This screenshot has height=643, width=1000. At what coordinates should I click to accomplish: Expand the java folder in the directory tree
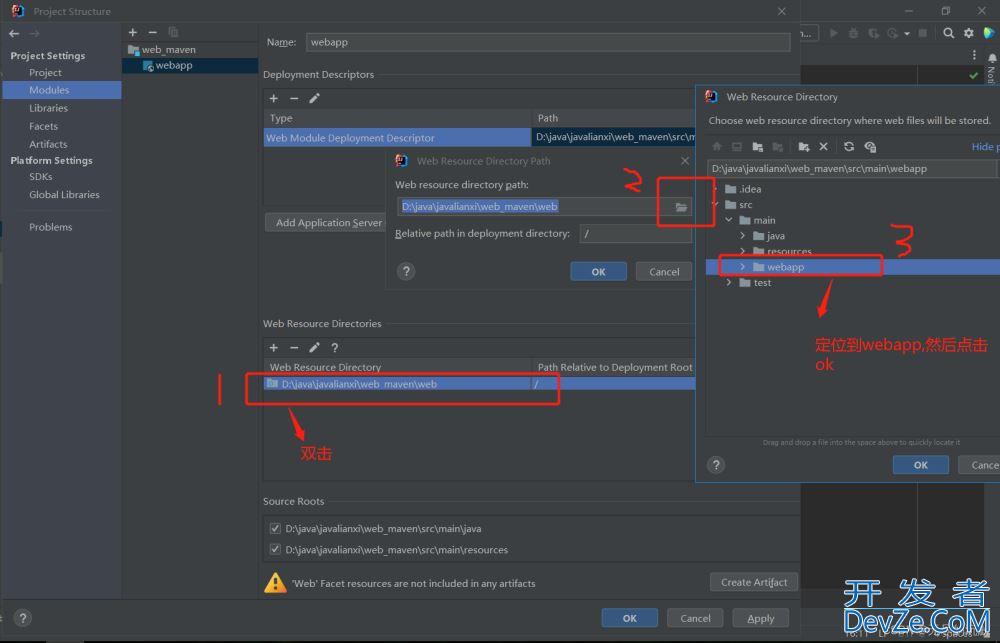742,235
